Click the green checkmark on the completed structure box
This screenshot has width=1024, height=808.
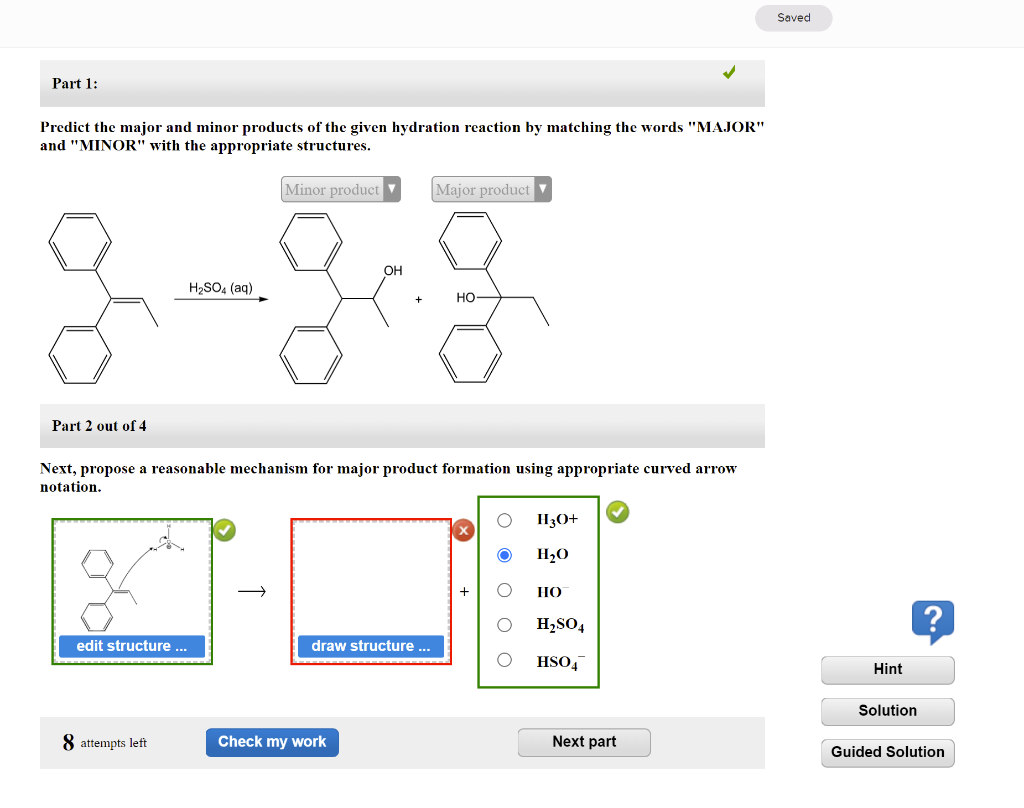click(x=223, y=530)
